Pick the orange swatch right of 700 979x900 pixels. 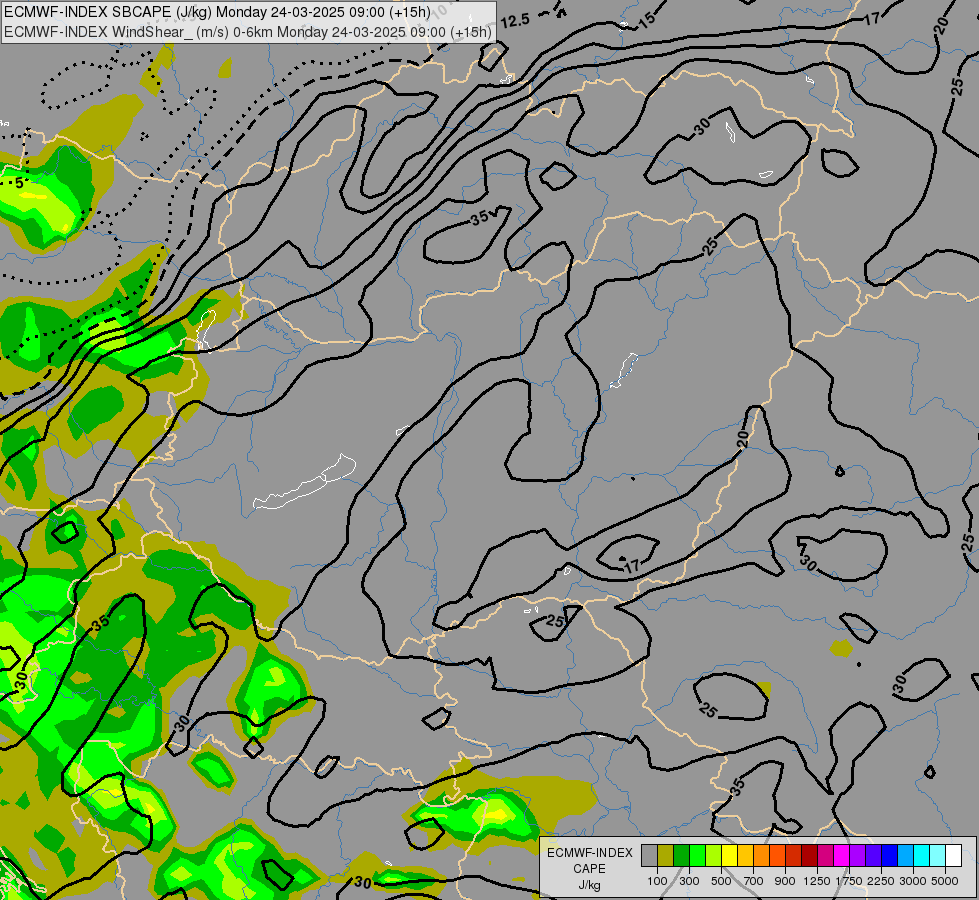[761, 855]
